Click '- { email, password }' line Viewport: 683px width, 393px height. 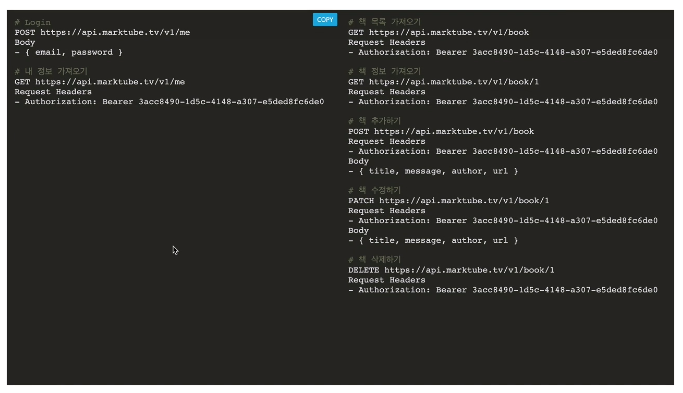[x=68, y=52]
